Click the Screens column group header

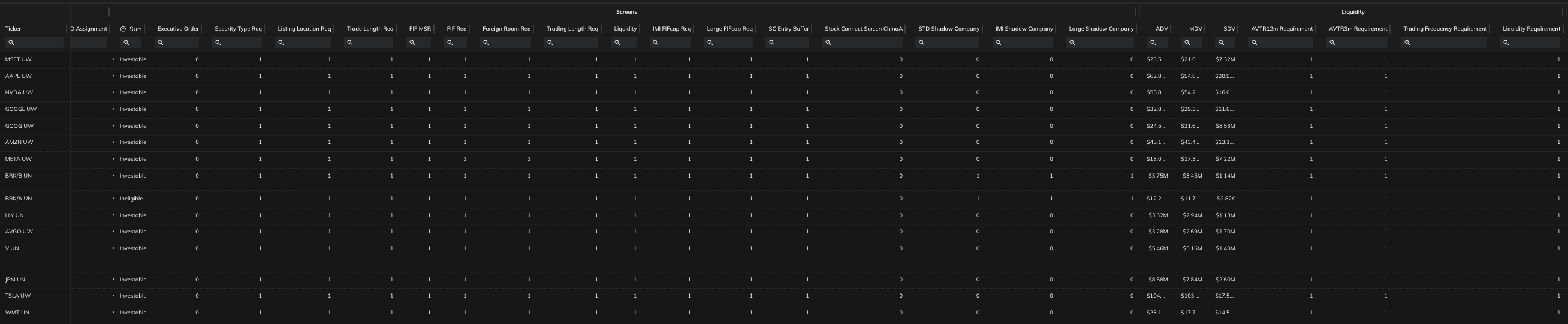point(626,11)
